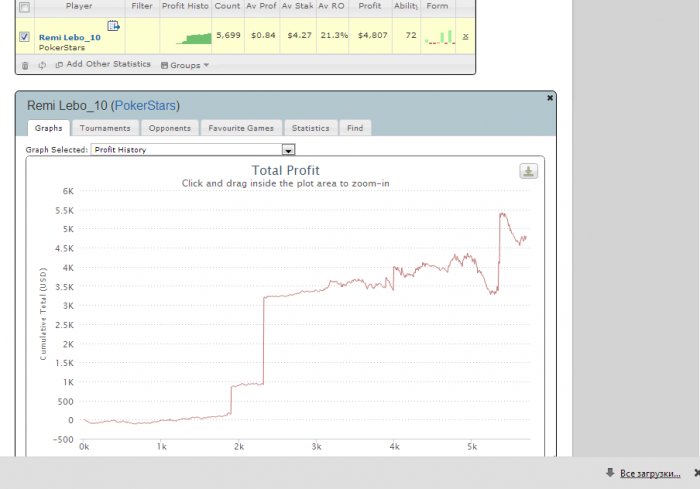
Task: Click the trash delete icon under the table
Action: (x=25, y=66)
